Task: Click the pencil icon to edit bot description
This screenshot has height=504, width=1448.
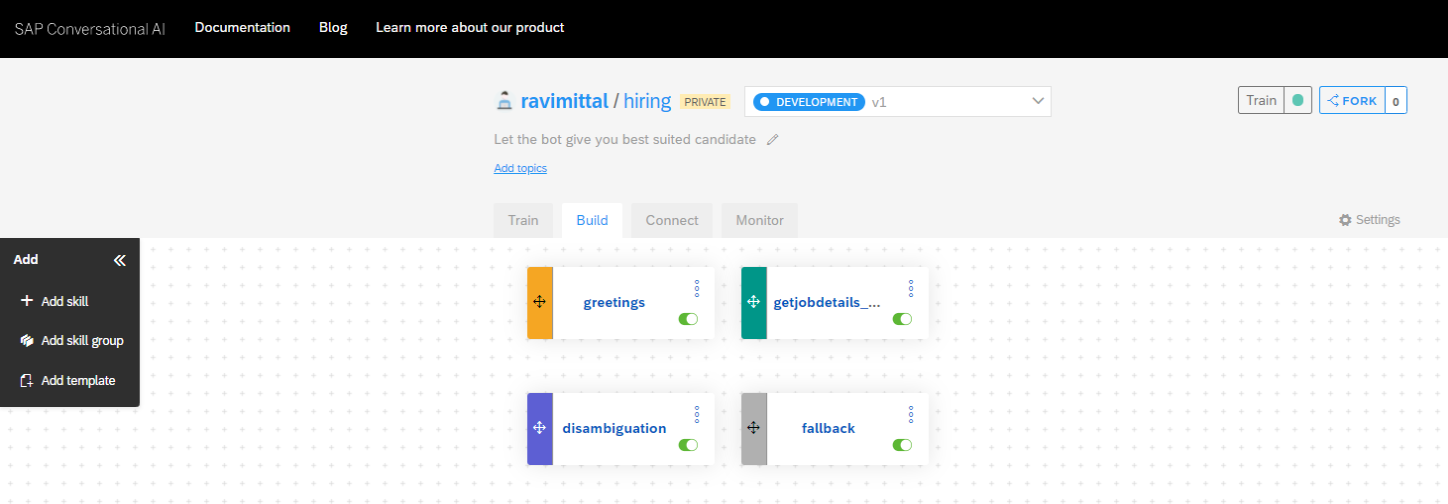Action: tap(772, 140)
